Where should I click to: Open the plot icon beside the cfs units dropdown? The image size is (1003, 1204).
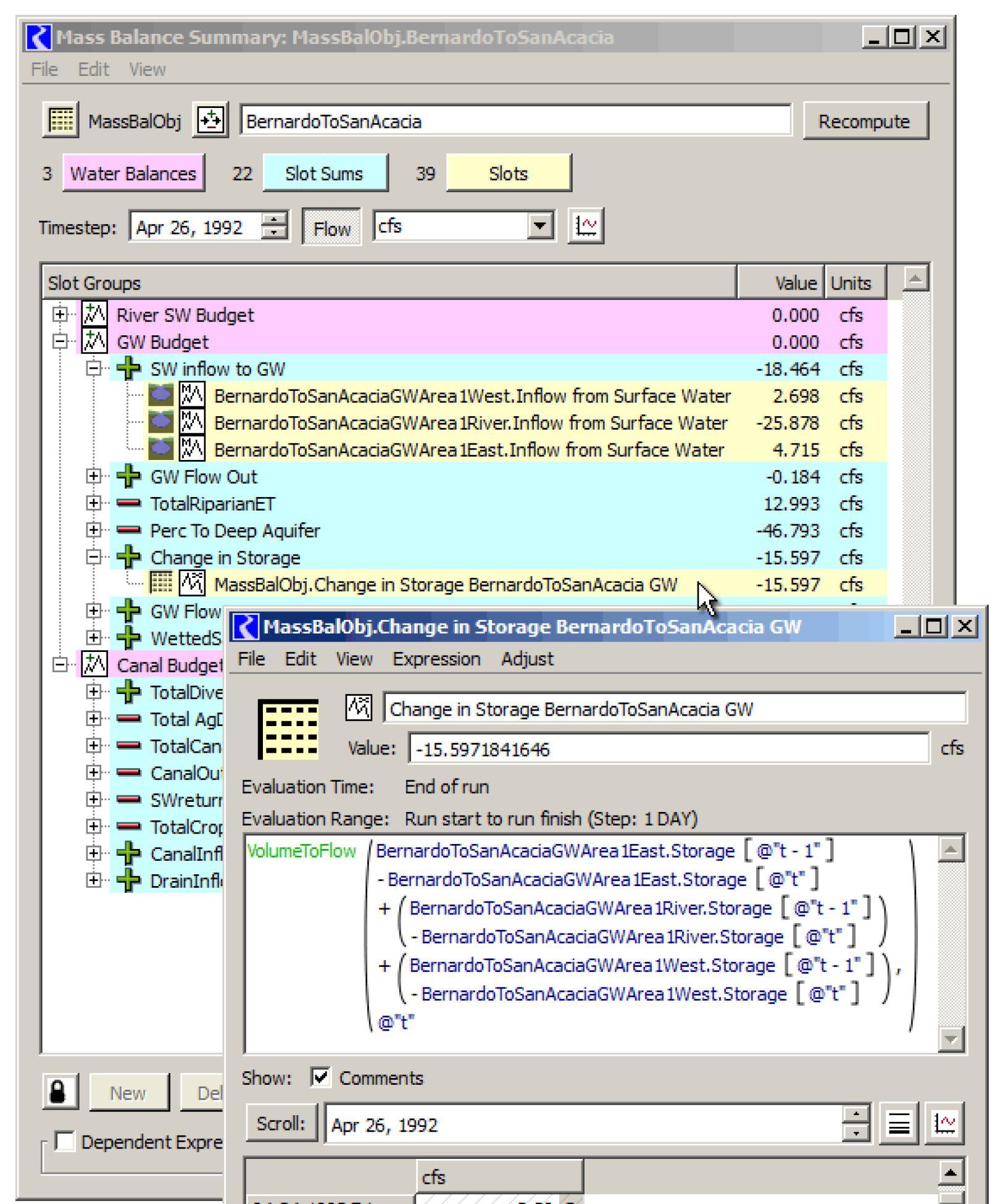coord(585,227)
